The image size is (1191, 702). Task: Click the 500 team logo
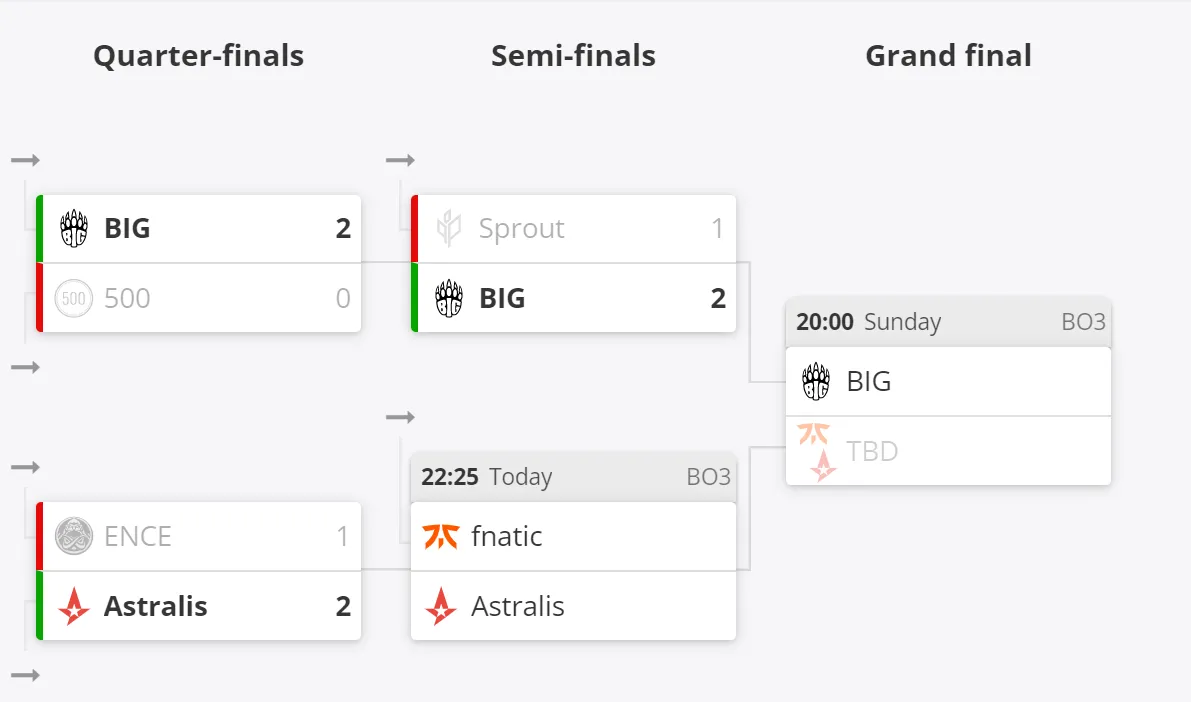click(74, 299)
